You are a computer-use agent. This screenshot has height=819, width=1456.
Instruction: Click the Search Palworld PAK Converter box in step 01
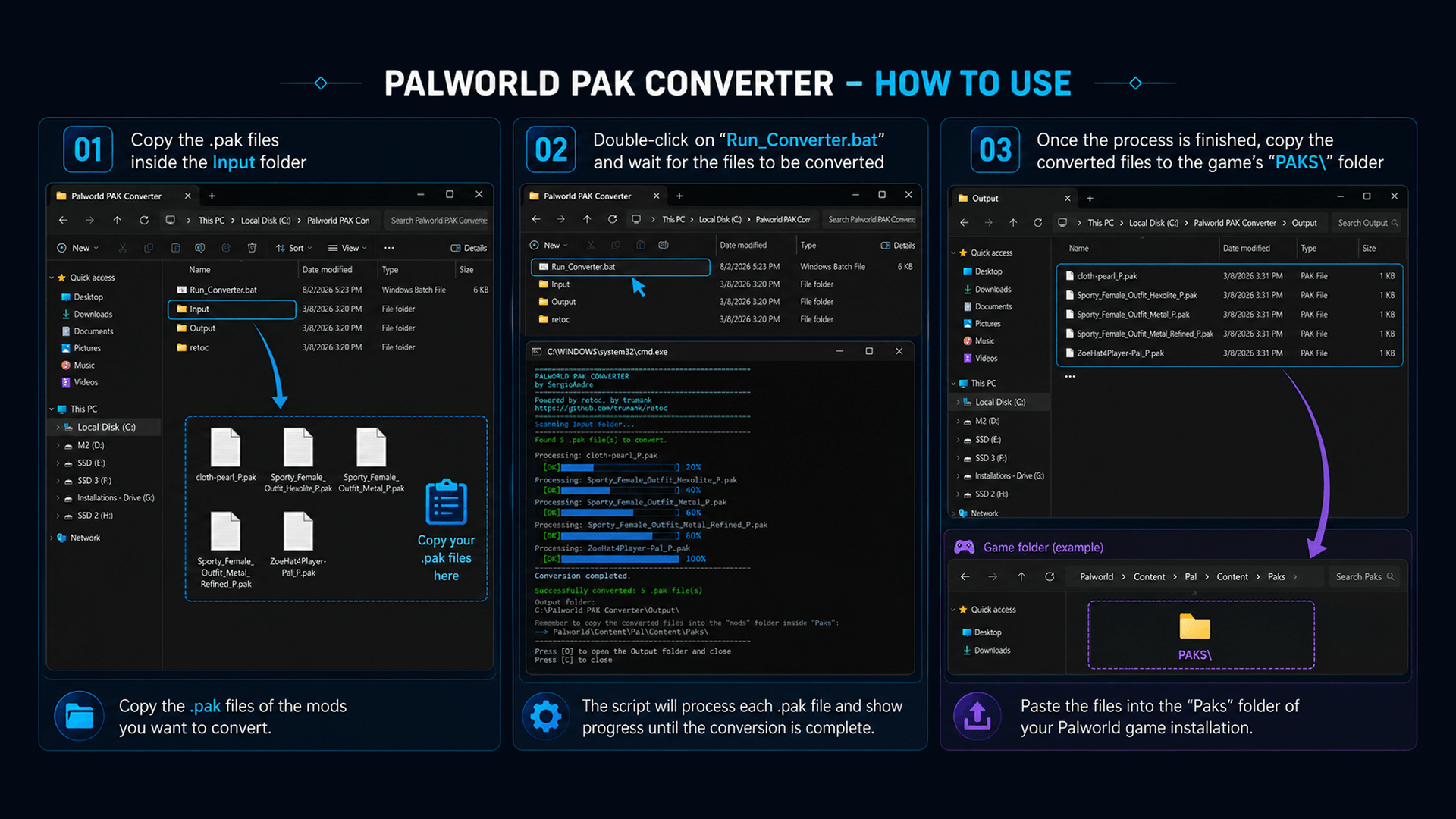[438, 221]
